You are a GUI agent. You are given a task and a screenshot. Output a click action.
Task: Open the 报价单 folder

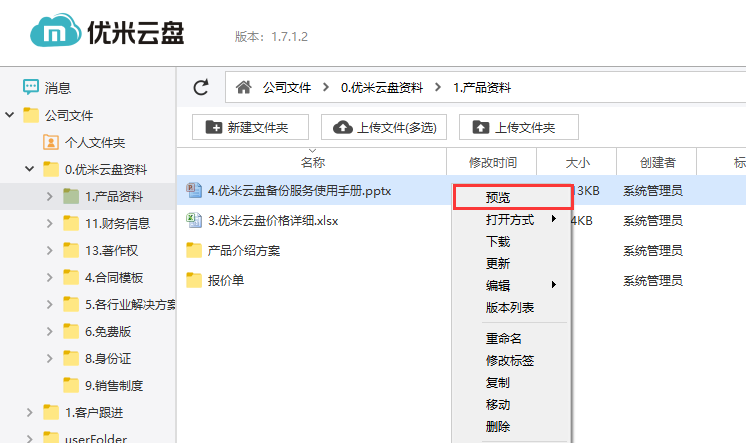224,280
